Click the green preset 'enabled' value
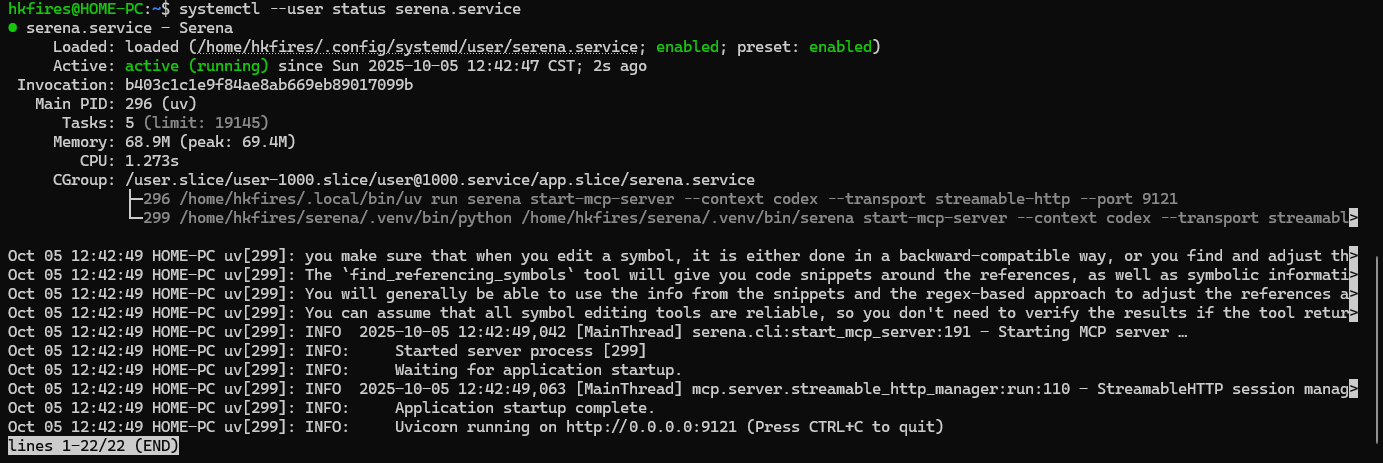The height and width of the screenshot is (463, 1383). point(840,47)
